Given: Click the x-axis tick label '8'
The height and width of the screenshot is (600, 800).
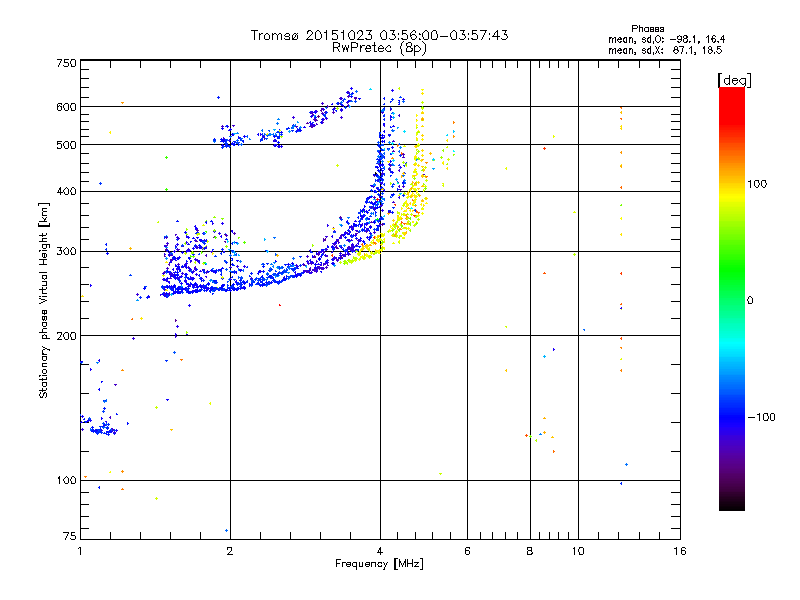Looking at the screenshot, I should point(530,551).
